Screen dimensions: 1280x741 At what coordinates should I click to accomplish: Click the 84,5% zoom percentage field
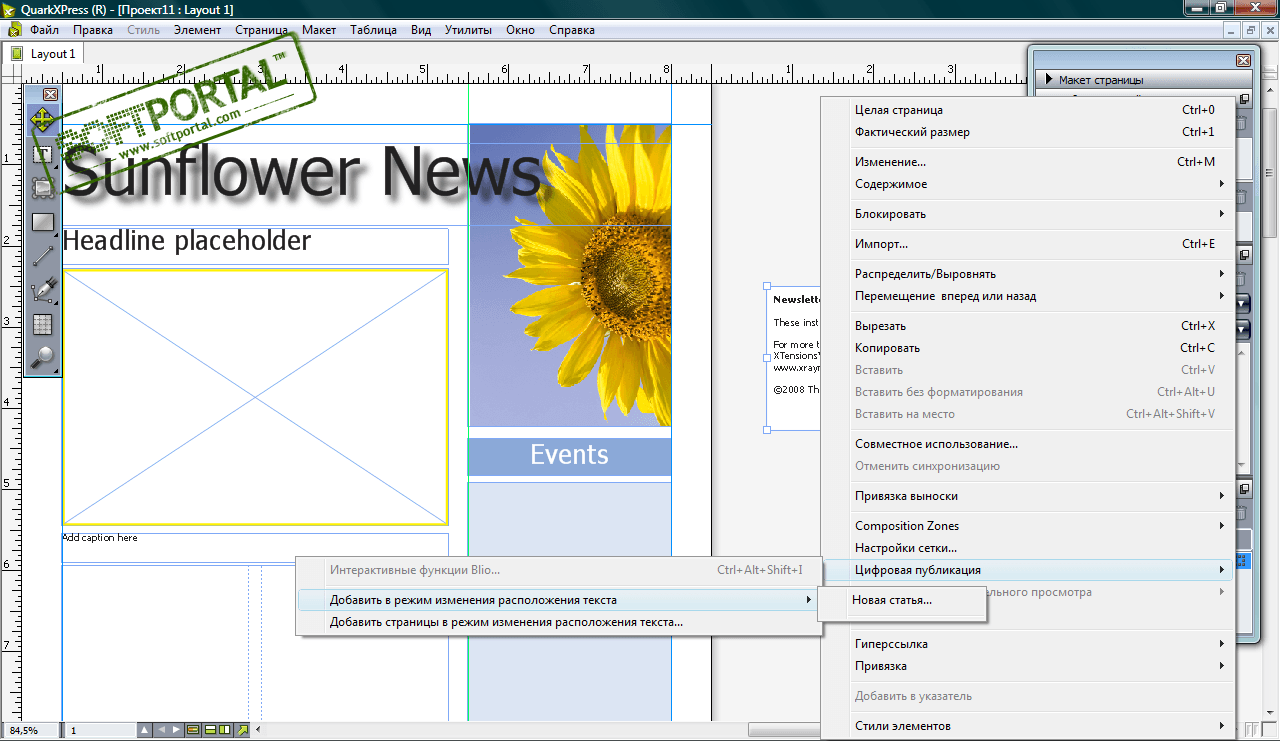(x=25, y=731)
